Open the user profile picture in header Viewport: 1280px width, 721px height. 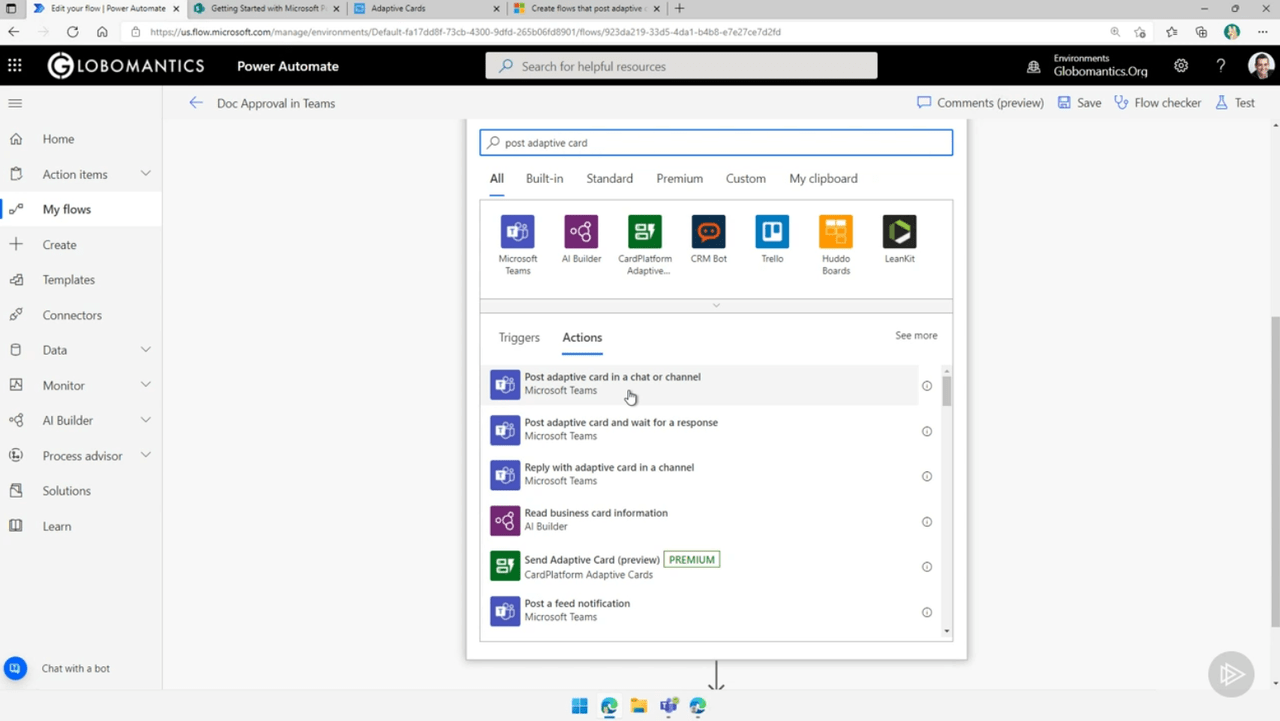[1261, 66]
